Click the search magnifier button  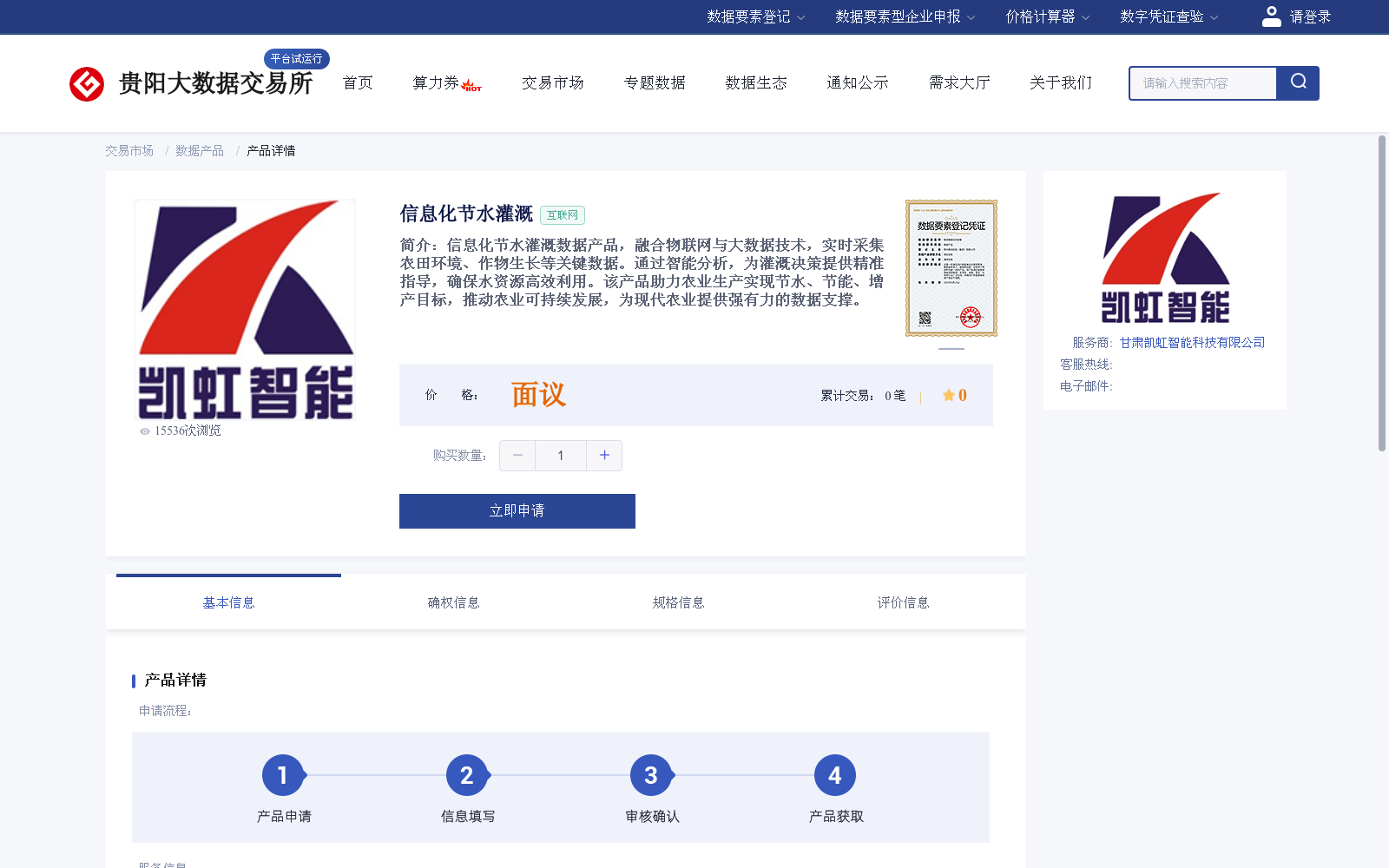[1298, 82]
